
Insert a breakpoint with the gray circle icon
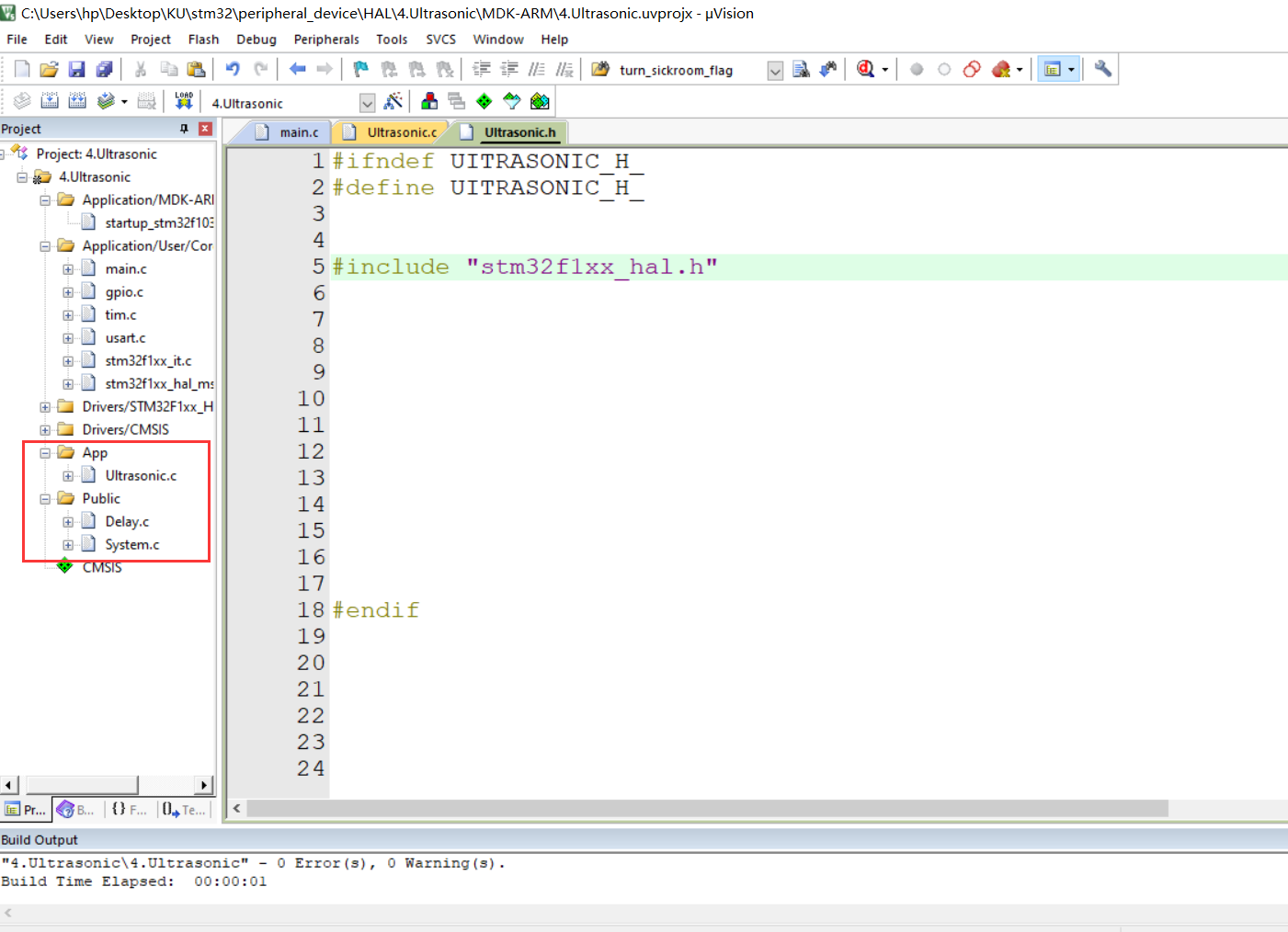[x=917, y=69]
